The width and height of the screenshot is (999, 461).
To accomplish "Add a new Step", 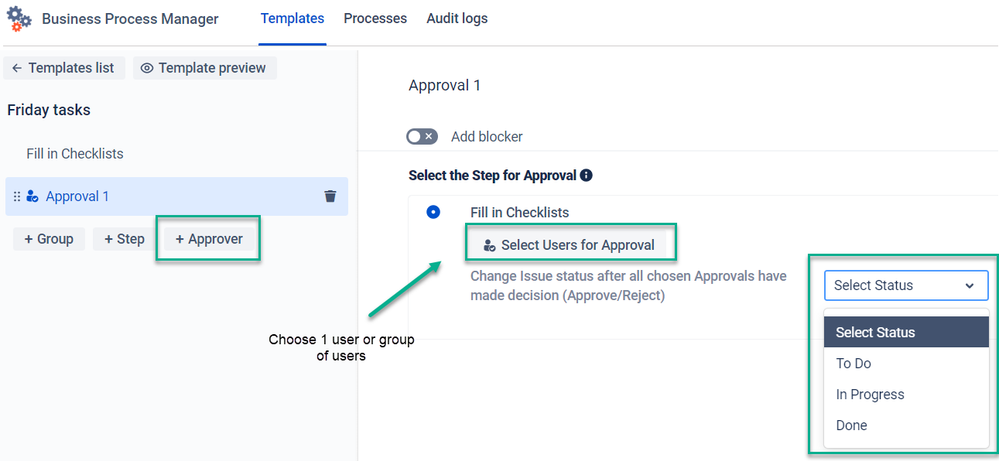I will pyautogui.click(x=124, y=239).
